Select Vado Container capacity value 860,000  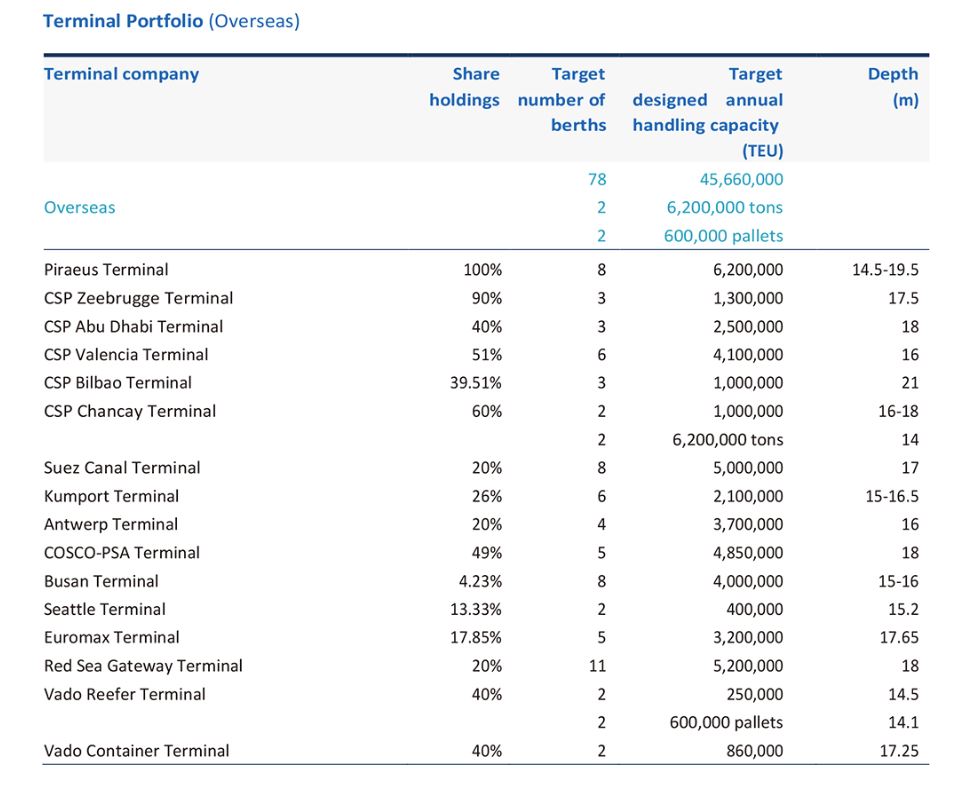tap(755, 751)
